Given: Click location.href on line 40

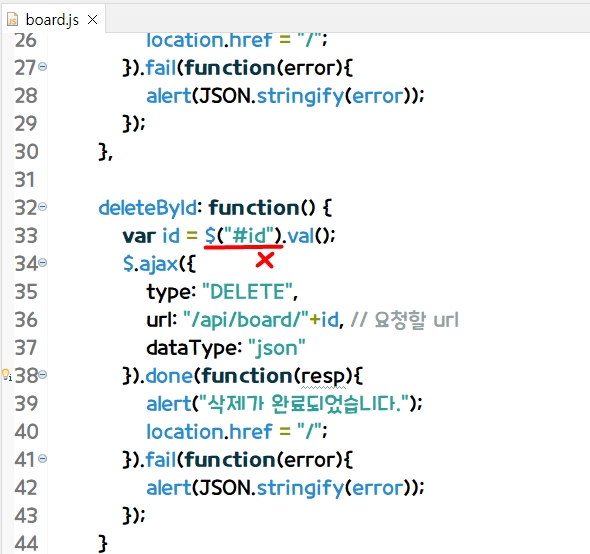Looking at the screenshot, I should 209,432.
